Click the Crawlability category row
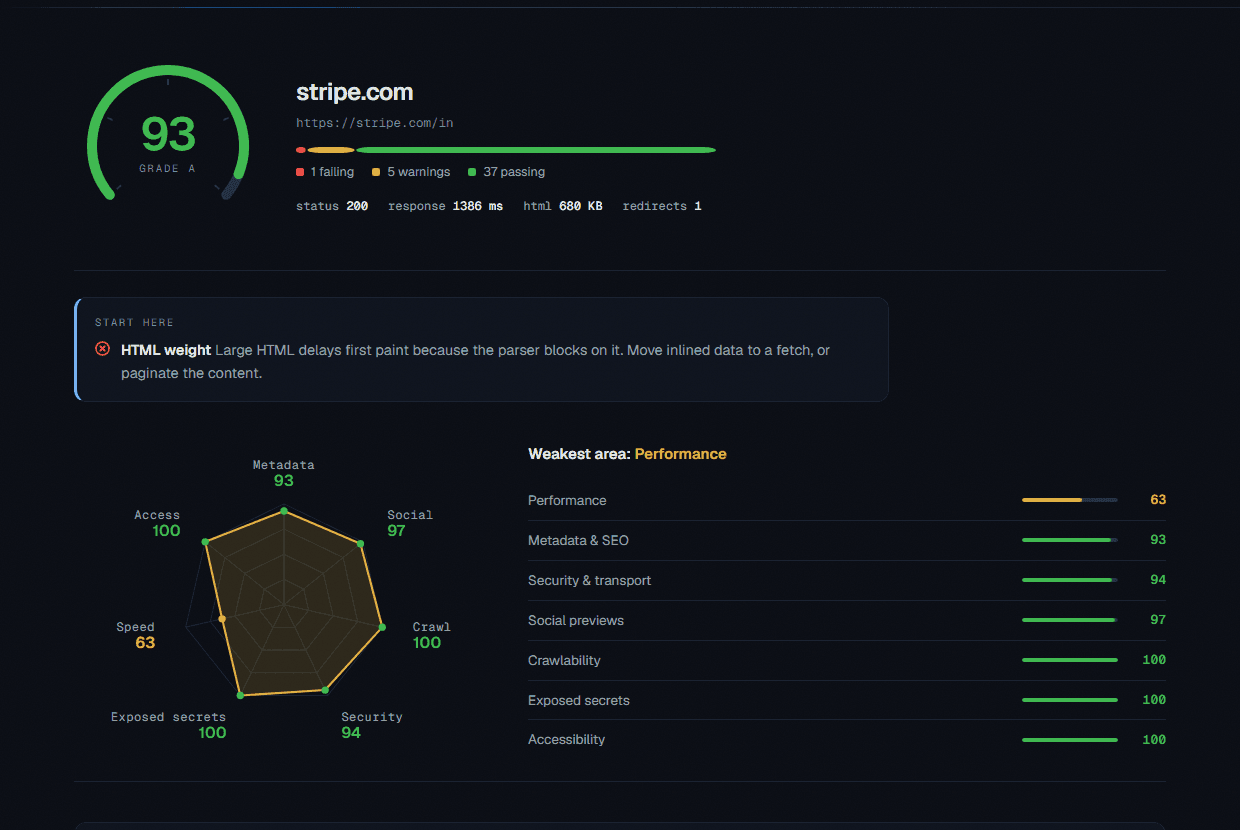1240x830 pixels. 847,660
